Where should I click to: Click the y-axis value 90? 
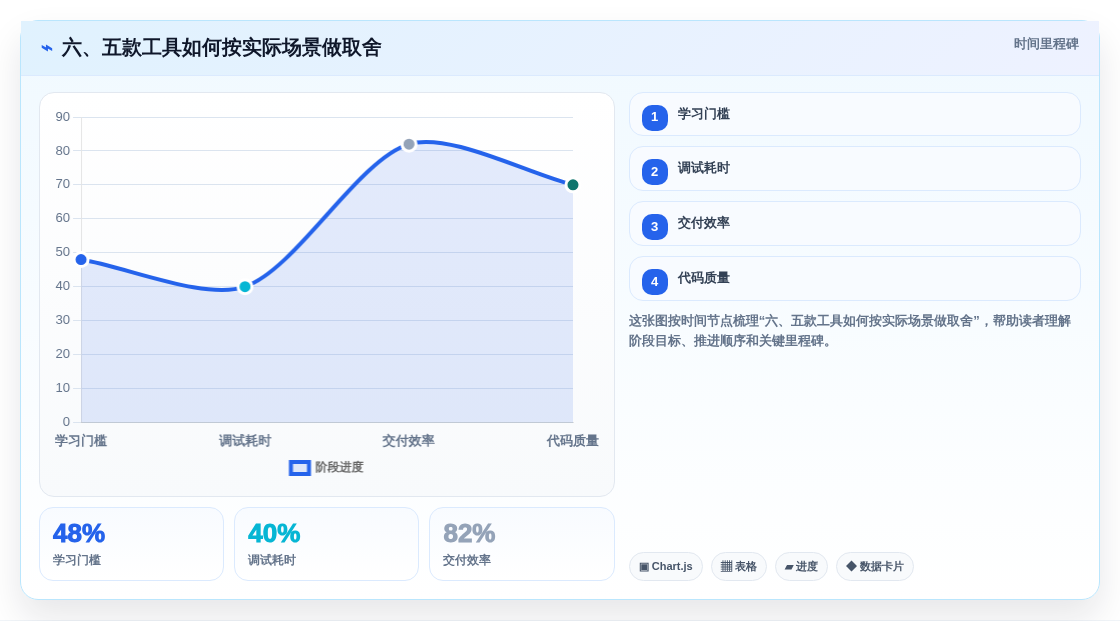click(63, 116)
